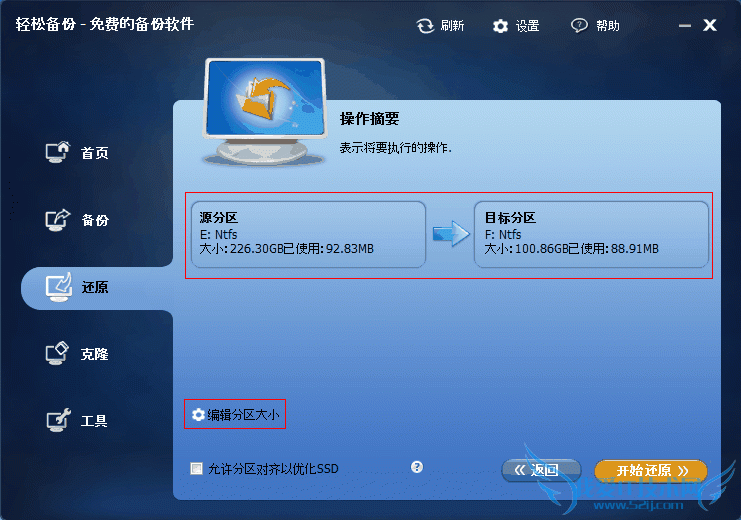
Task: Click the question mark help icon for SSD option
Action: tap(416, 467)
